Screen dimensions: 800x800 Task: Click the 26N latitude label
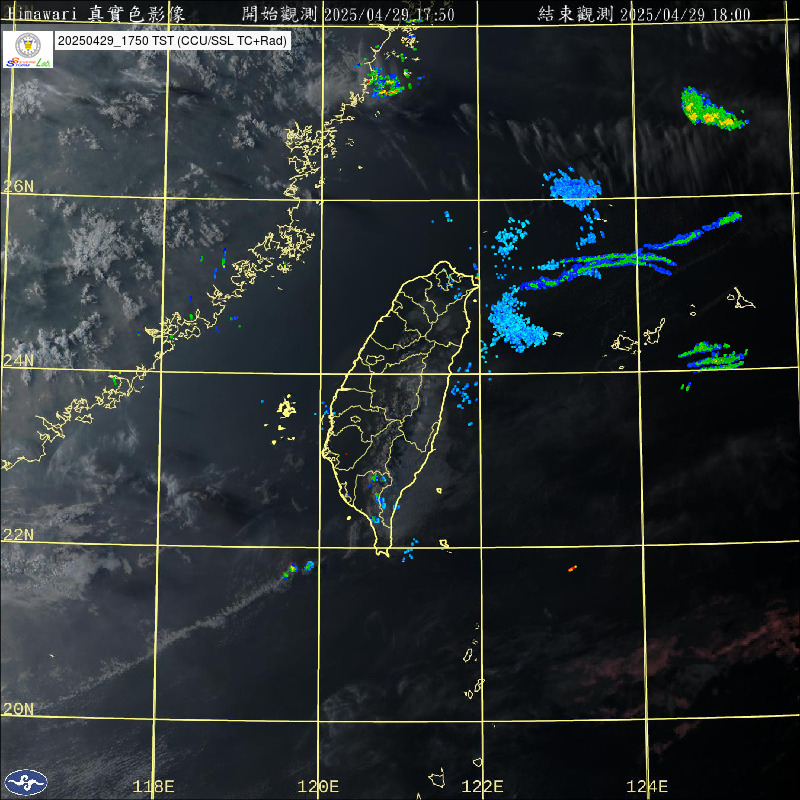pyautogui.click(x=18, y=186)
